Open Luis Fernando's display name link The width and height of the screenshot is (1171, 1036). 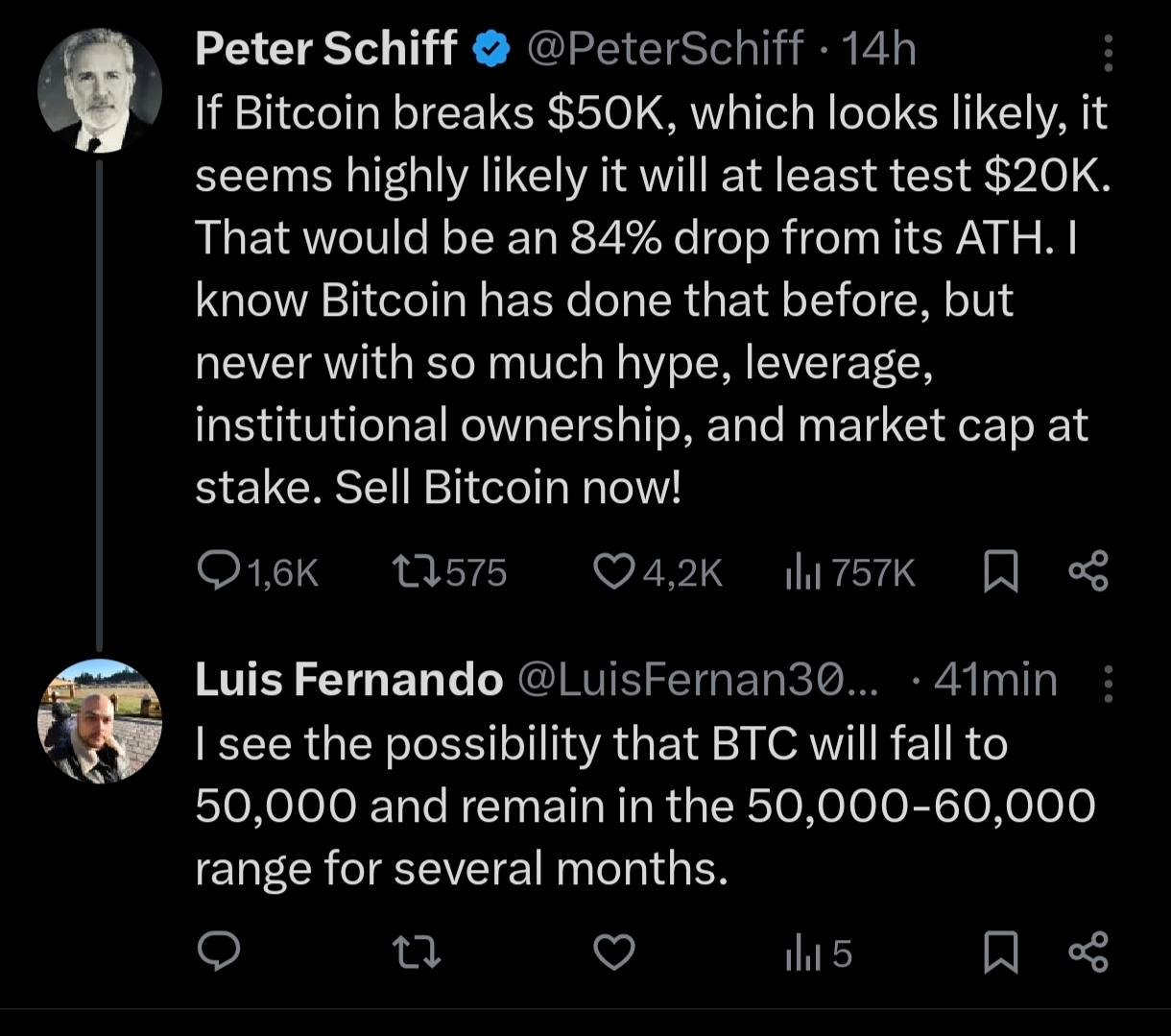(x=348, y=680)
